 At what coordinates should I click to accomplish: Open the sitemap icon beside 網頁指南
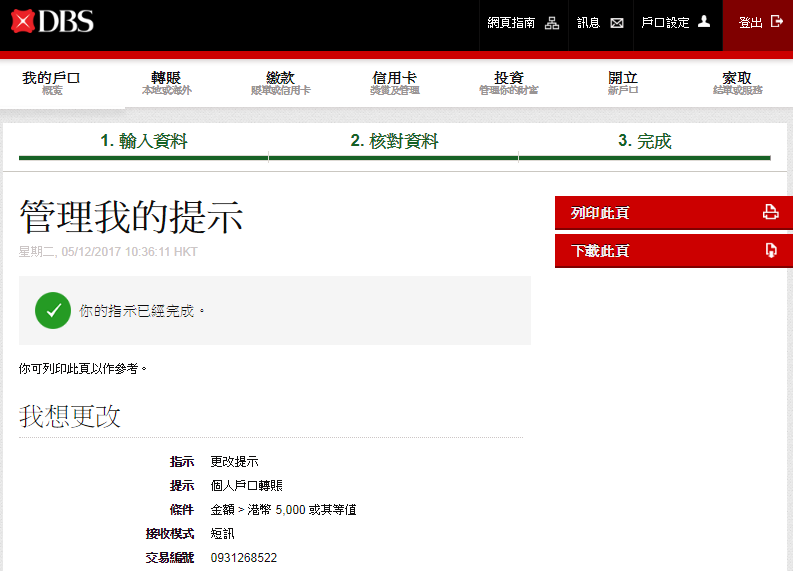point(552,23)
